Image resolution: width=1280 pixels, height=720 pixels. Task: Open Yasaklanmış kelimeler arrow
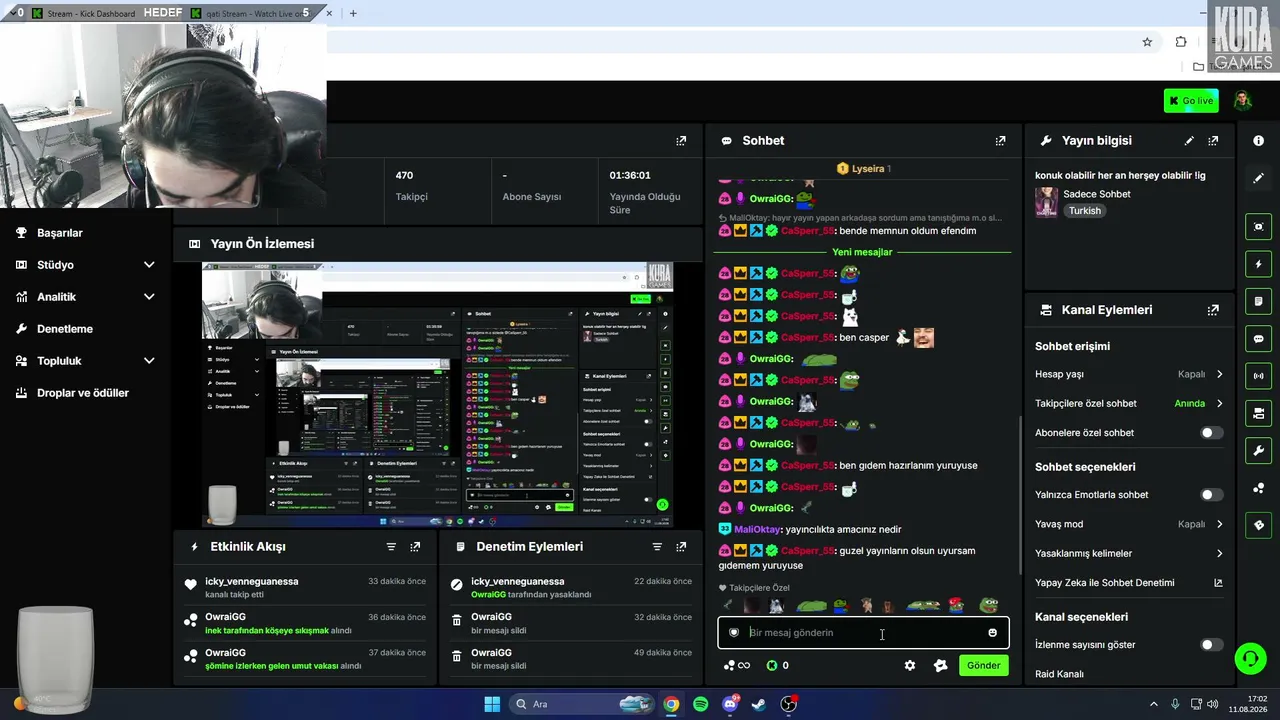1219,553
